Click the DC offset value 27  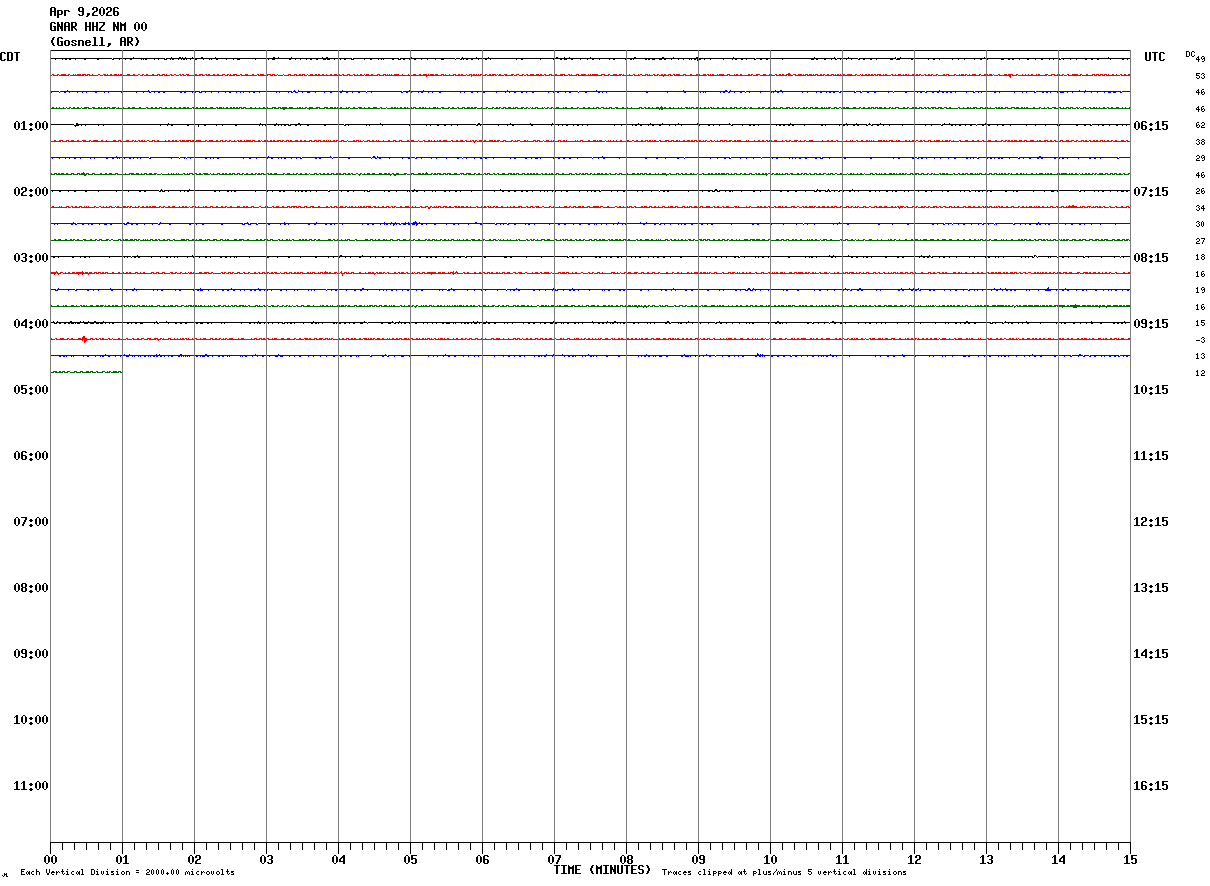click(1200, 241)
